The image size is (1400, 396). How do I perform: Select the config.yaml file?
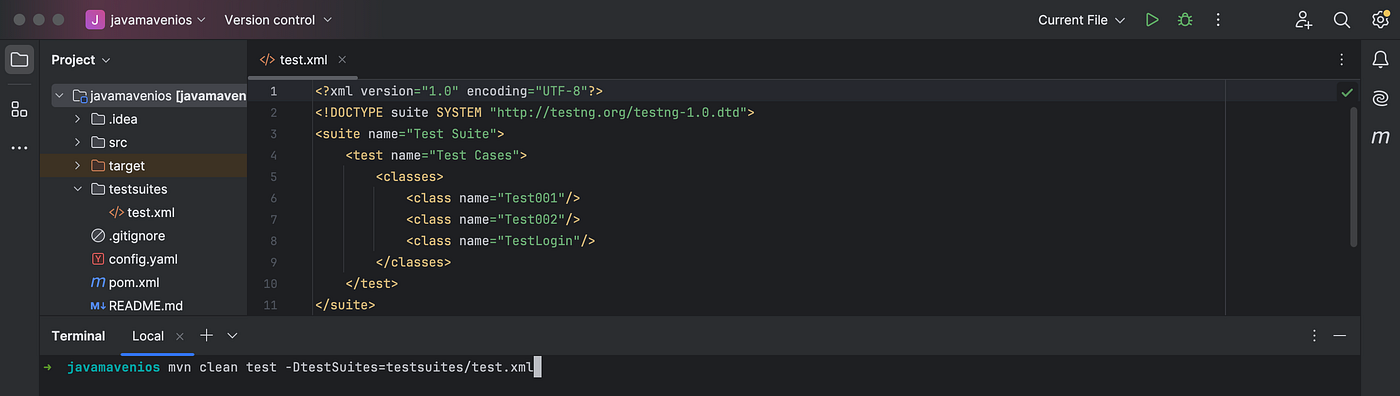point(144,259)
